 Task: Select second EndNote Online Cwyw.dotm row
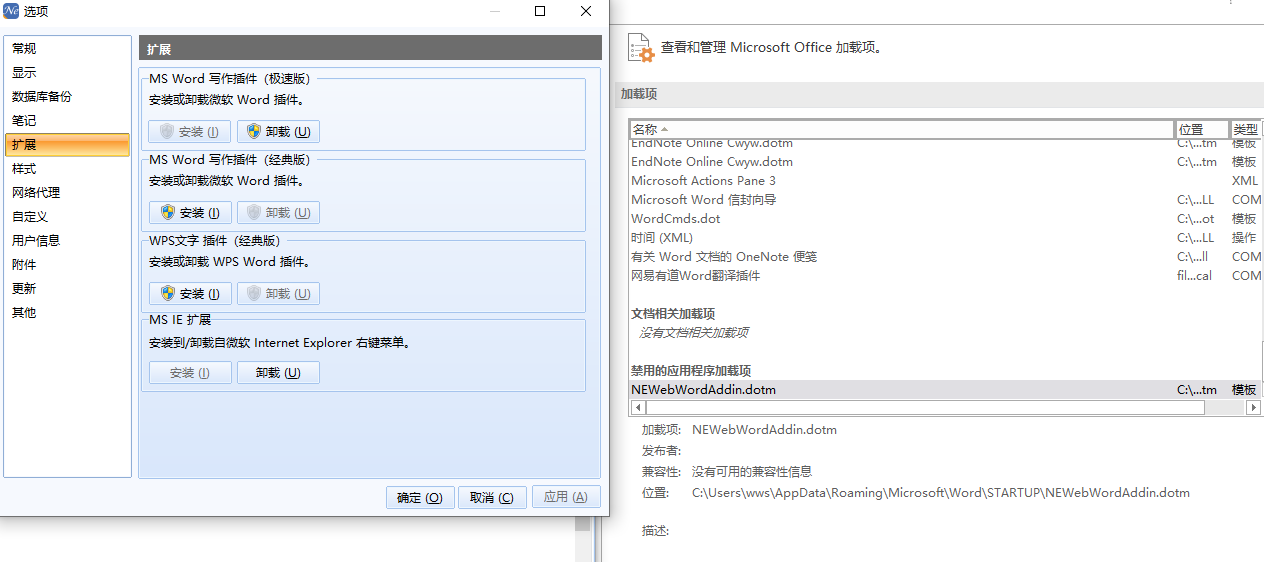[944, 161]
